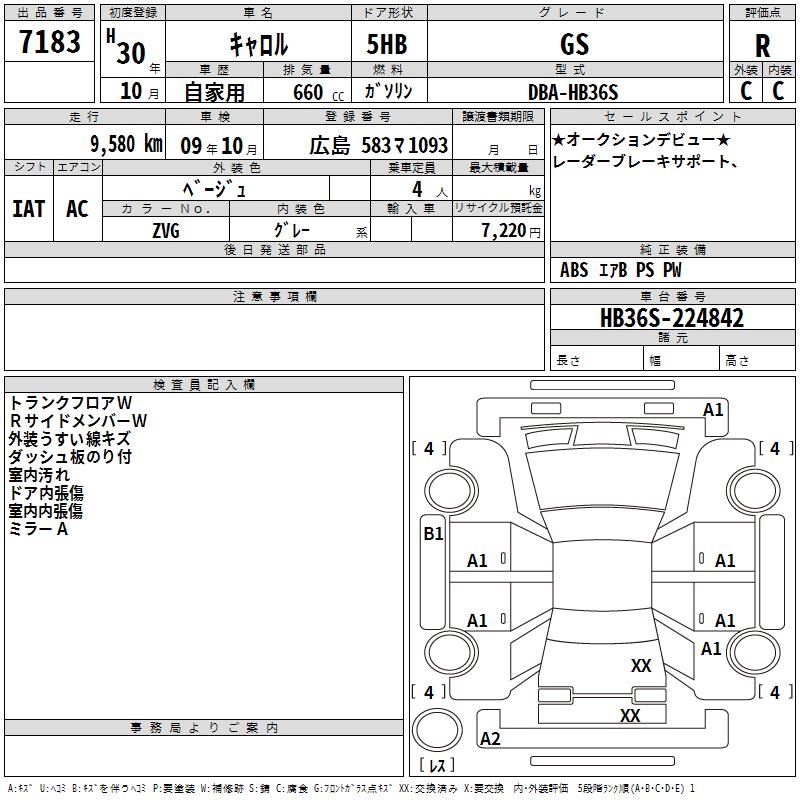
Task: Click the B1 damage mark on the diagram
Action: coord(433,534)
